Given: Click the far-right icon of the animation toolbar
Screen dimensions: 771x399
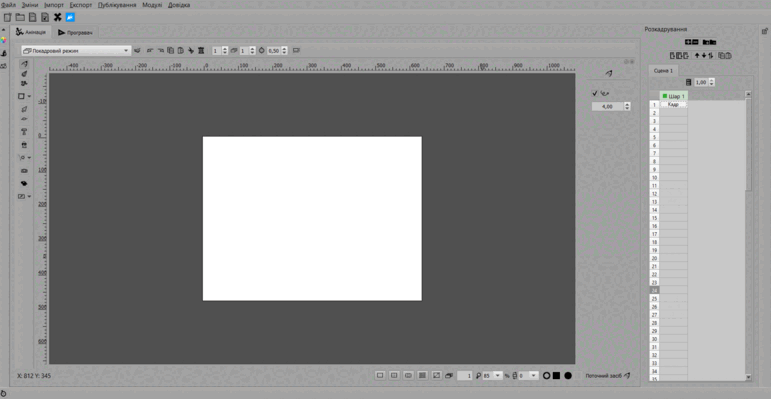Looking at the screenshot, I should tap(296, 50).
